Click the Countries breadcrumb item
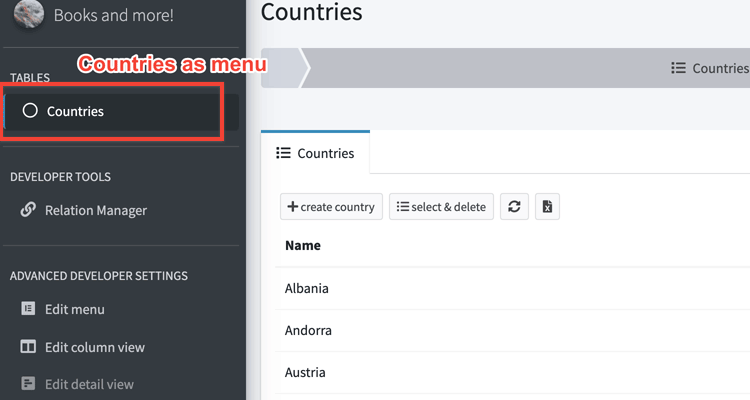This screenshot has height=400, width=750. pyautogui.click(x=710, y=68)
